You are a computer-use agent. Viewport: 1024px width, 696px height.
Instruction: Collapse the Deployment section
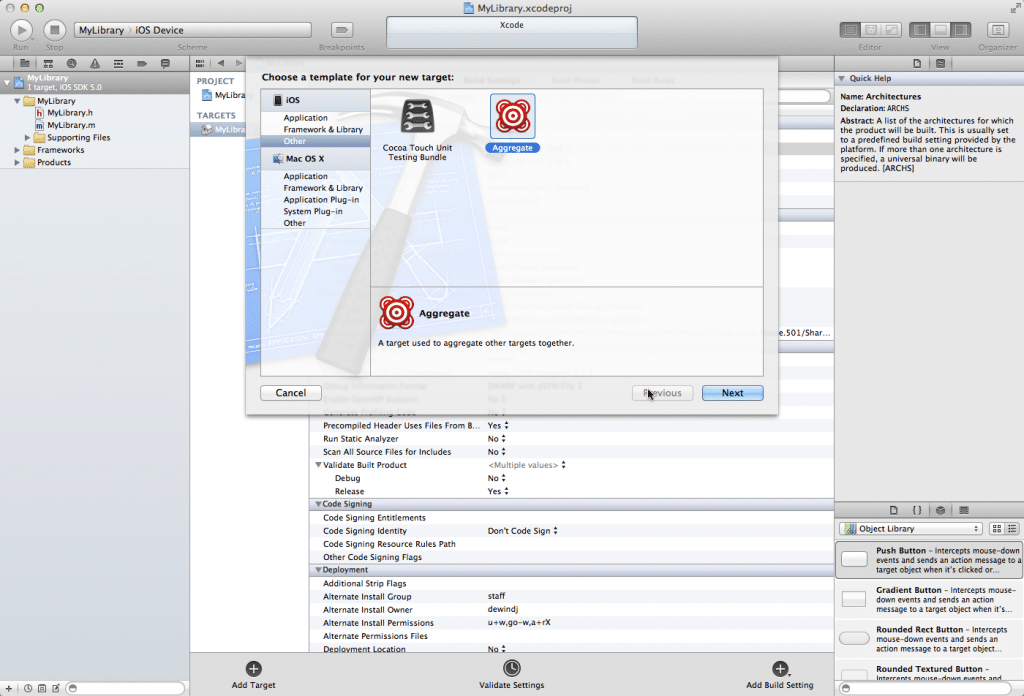(319, 570)
